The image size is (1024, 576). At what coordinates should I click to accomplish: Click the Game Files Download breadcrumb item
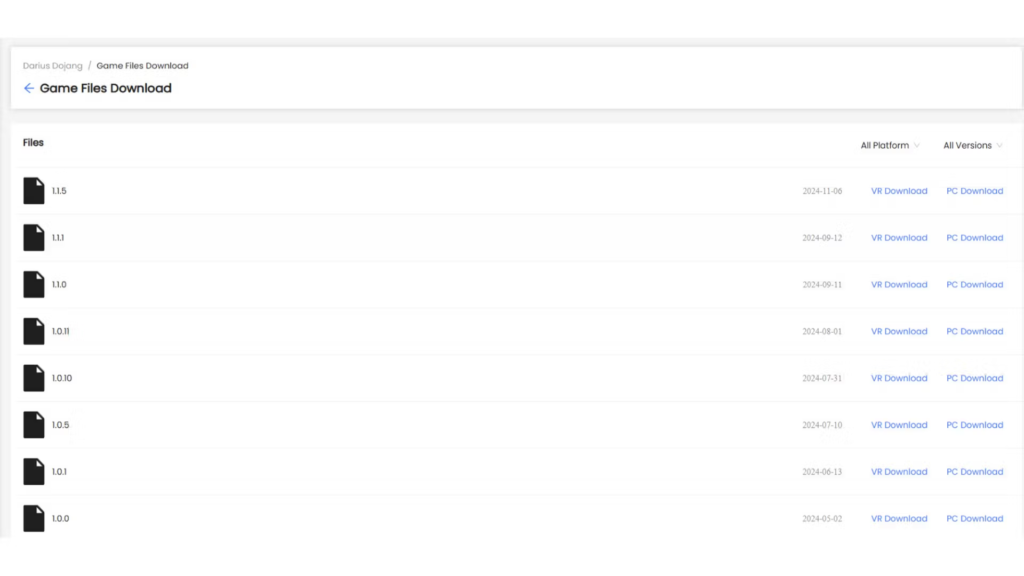pos(142,66)
